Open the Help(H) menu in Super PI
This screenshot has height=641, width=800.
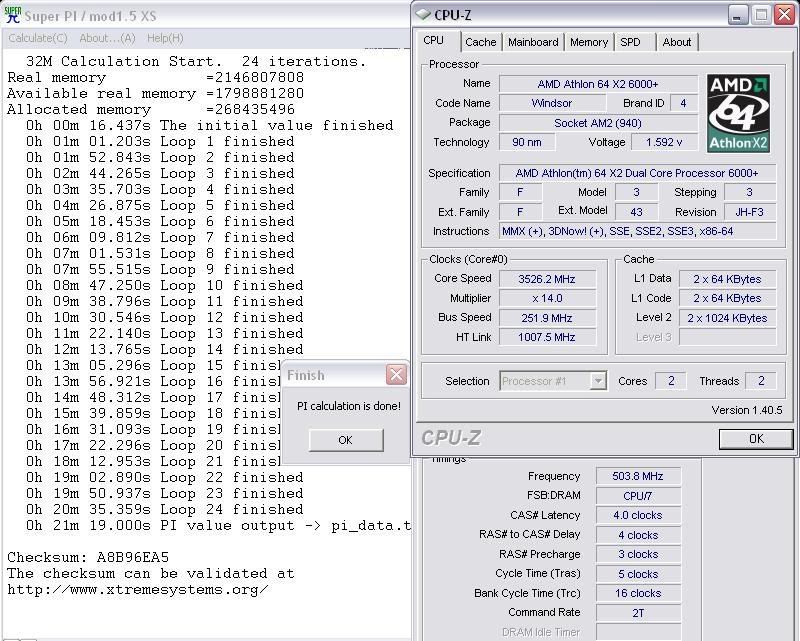coord(165,38)
